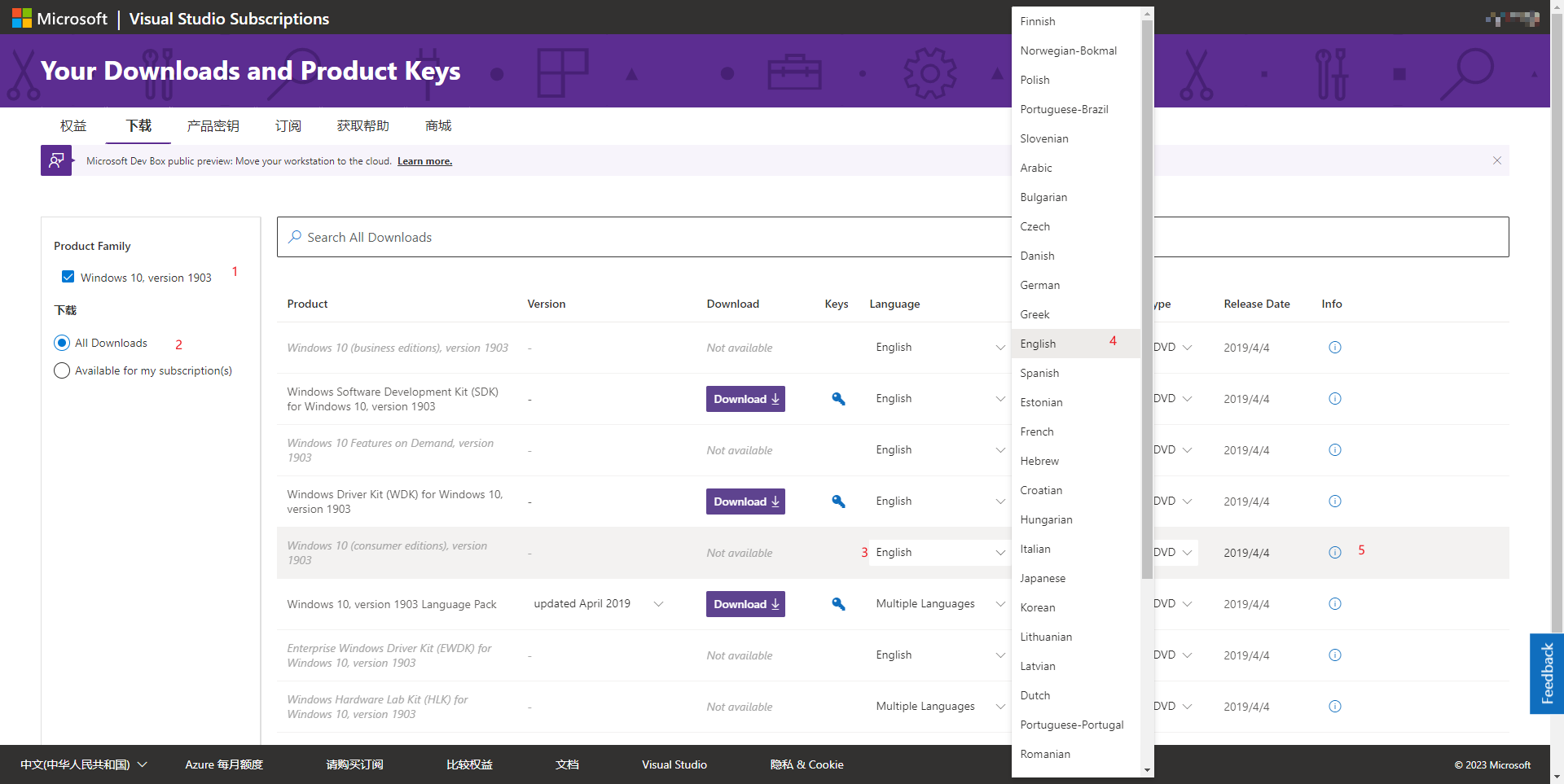Open keys for Windows SDK row
1564x784 pixels.
pyautogui.click(x=838, y=399)
